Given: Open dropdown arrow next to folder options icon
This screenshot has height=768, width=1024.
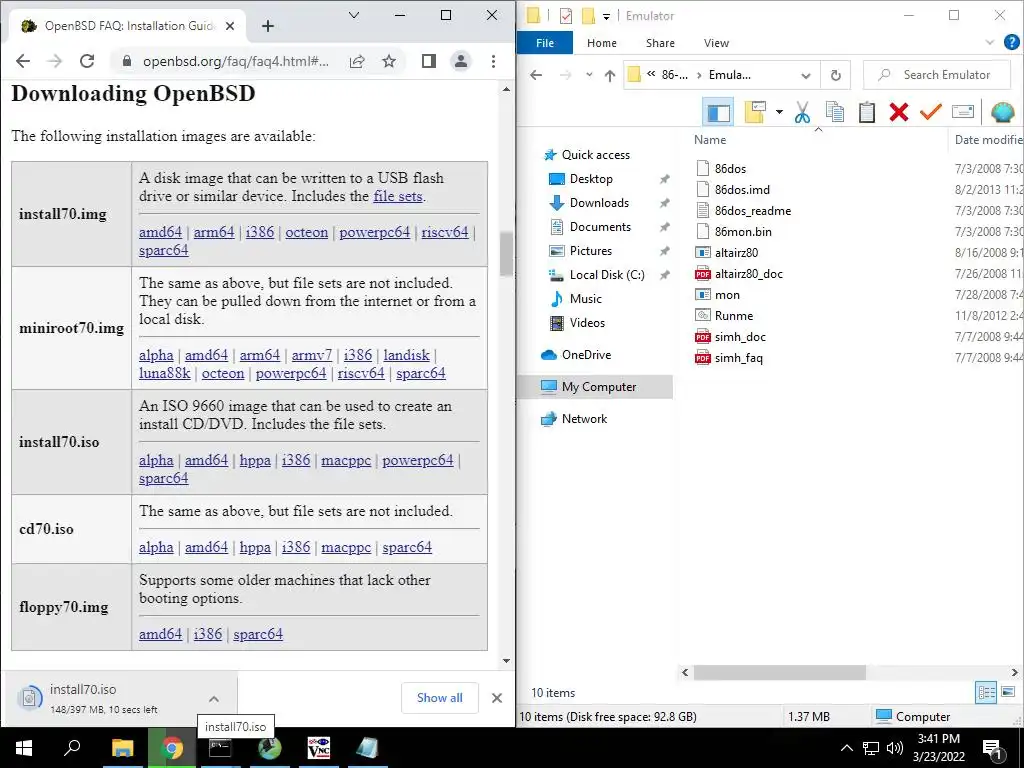Looking at the screenshot, I should pos(779,112).
